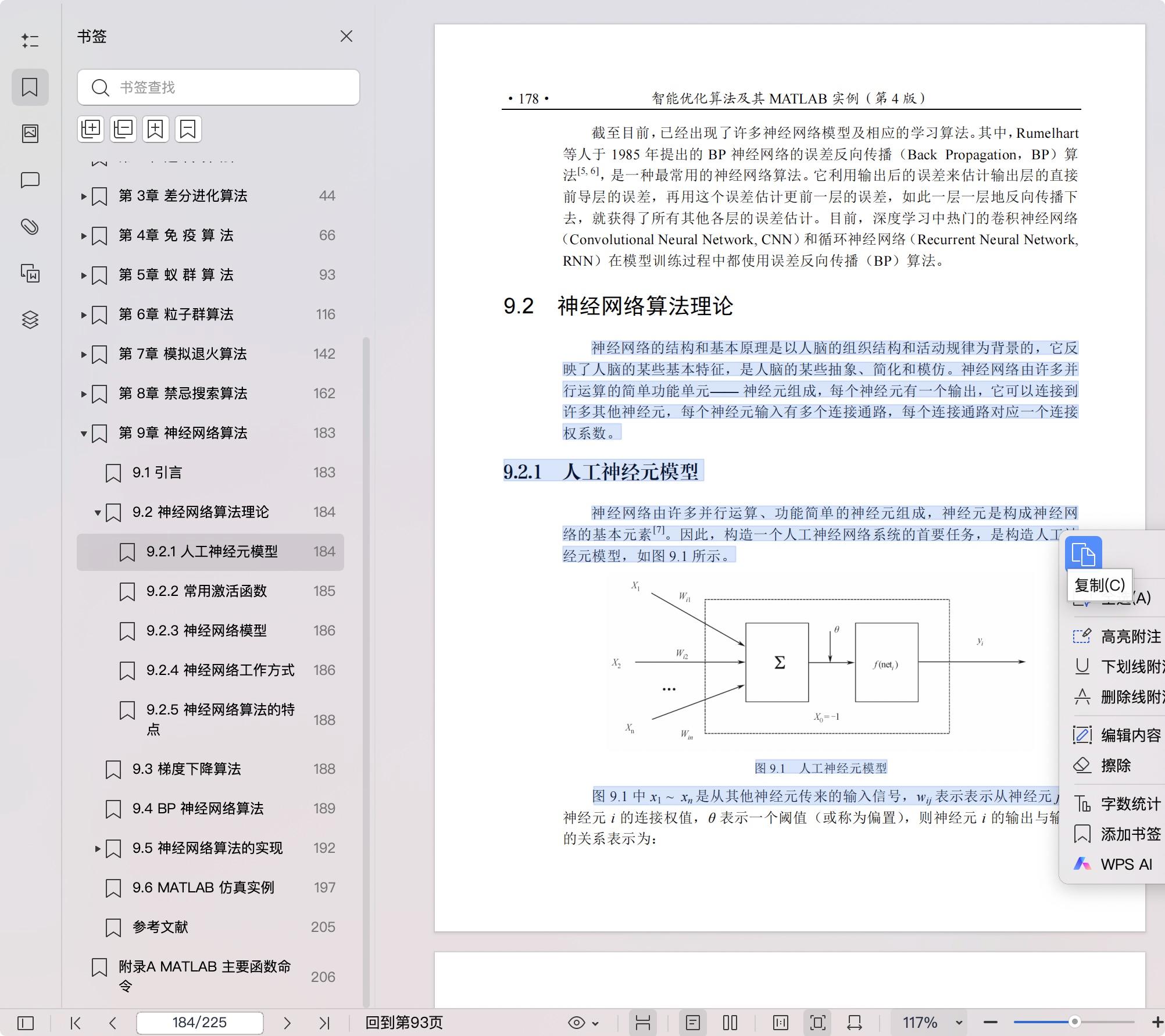Expand the '9.5 神经网络算法的实现' bookmark

click(x=98, y=848)
